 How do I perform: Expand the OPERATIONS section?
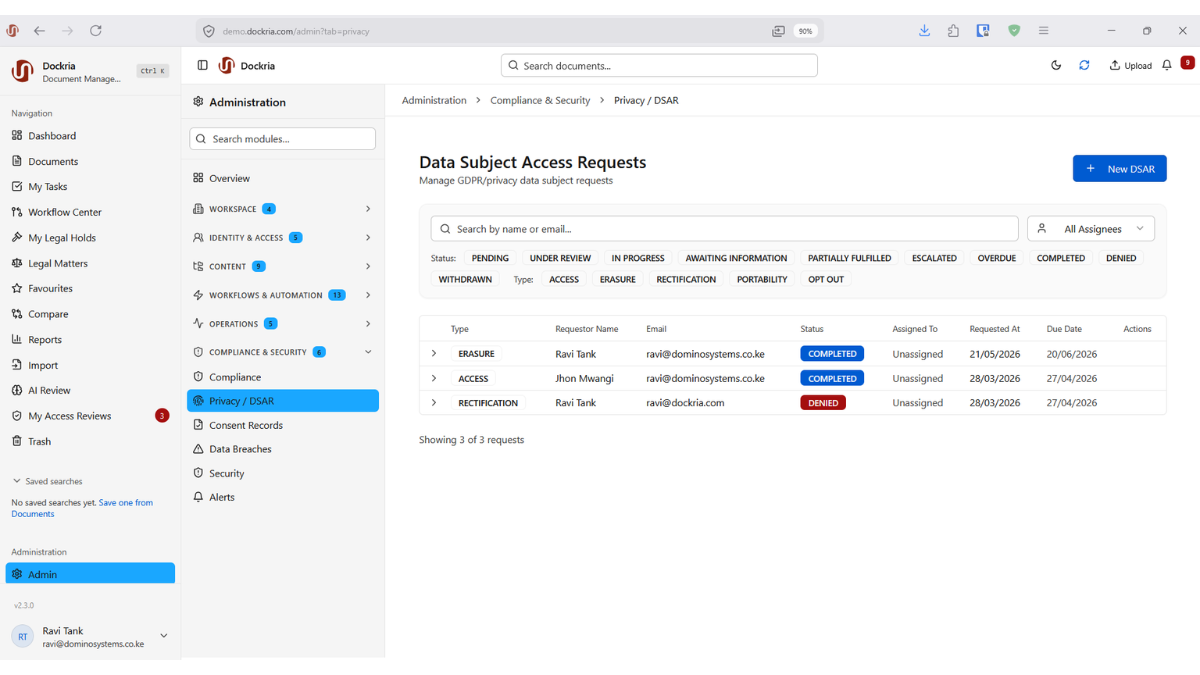pyautogui.click(x=282, y=324)
